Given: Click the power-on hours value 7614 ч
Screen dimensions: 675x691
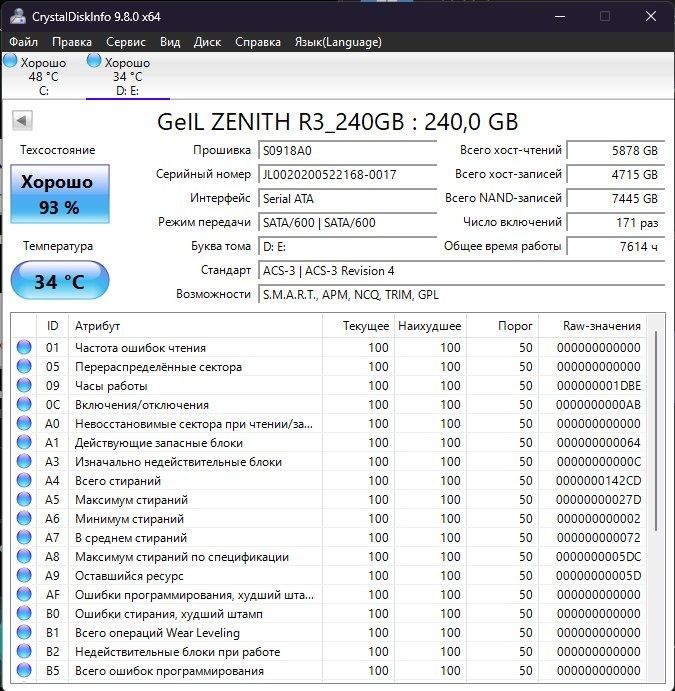Looking at the screenshot, I should click(x=616, y=246).
